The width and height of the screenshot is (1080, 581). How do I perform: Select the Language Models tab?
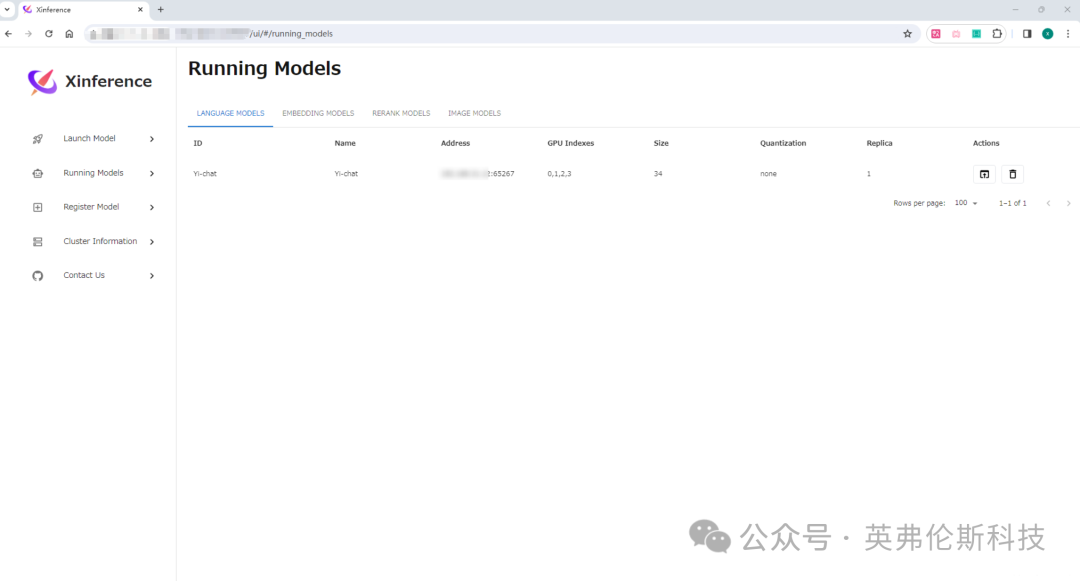[x=231, y=114]
